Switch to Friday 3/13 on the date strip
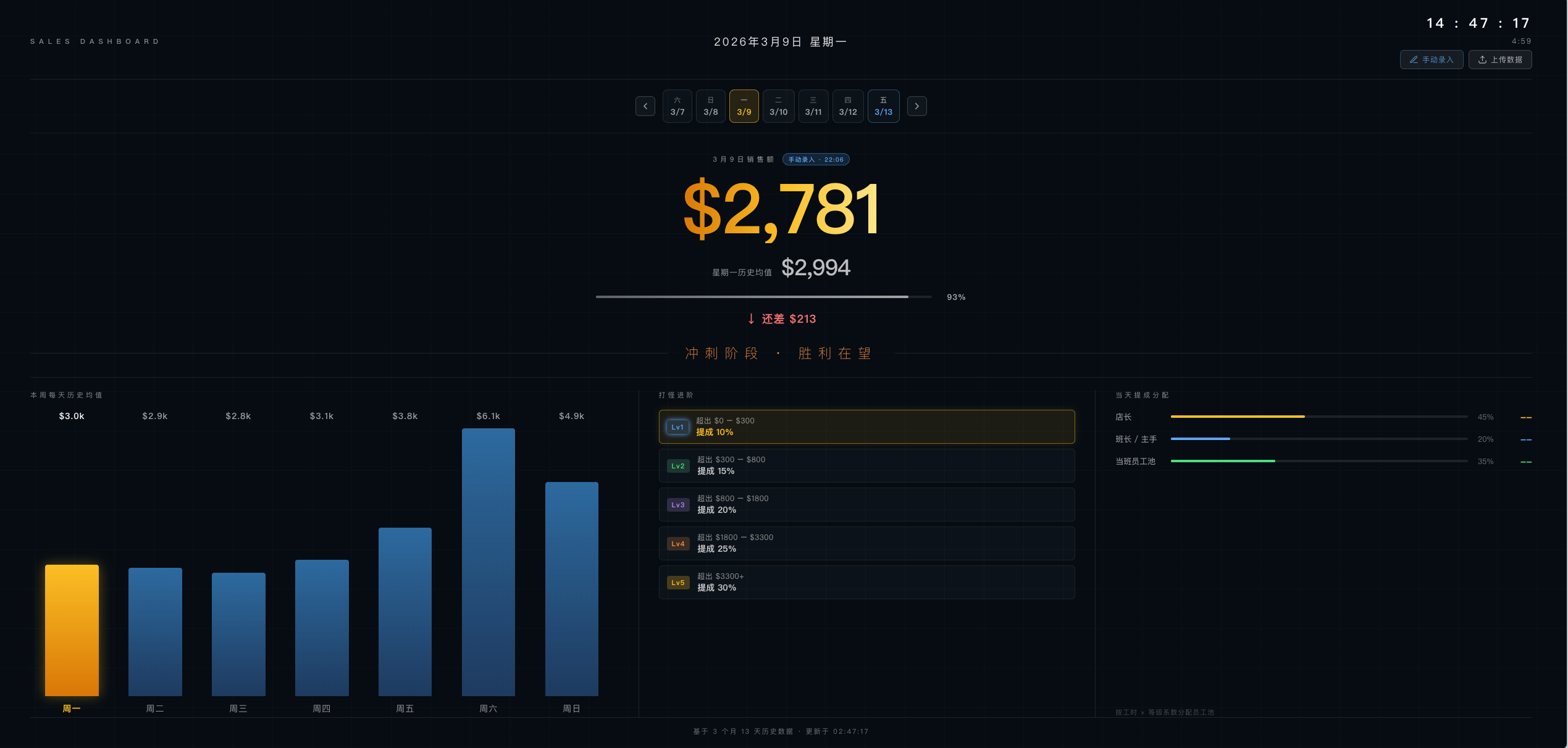 pos(883,106)
